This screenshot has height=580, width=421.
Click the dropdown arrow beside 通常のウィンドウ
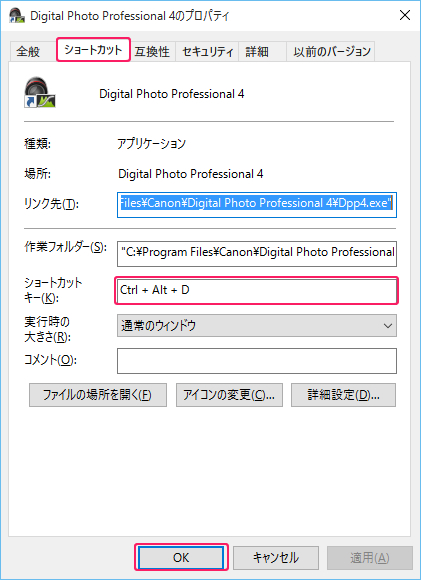coord(388,326)
